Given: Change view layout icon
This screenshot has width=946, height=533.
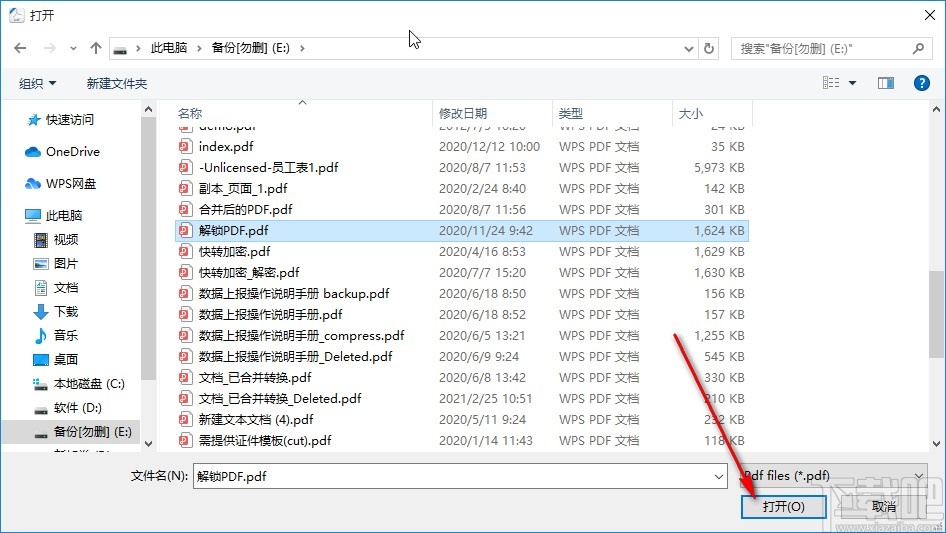Looking at the screenshot, I should click(x=831, y=83).
